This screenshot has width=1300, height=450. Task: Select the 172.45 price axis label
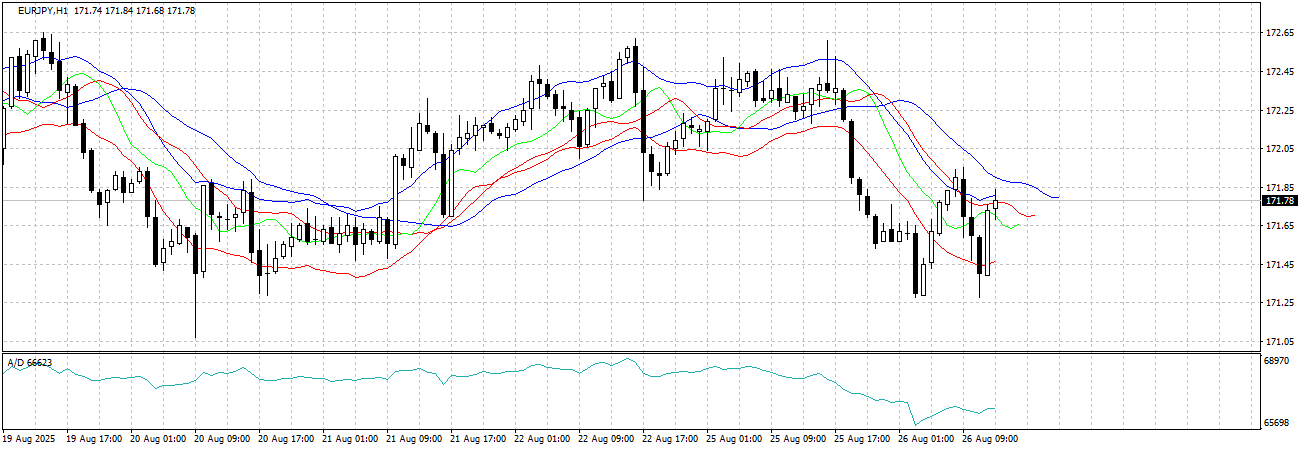[x=1279, y=72]
